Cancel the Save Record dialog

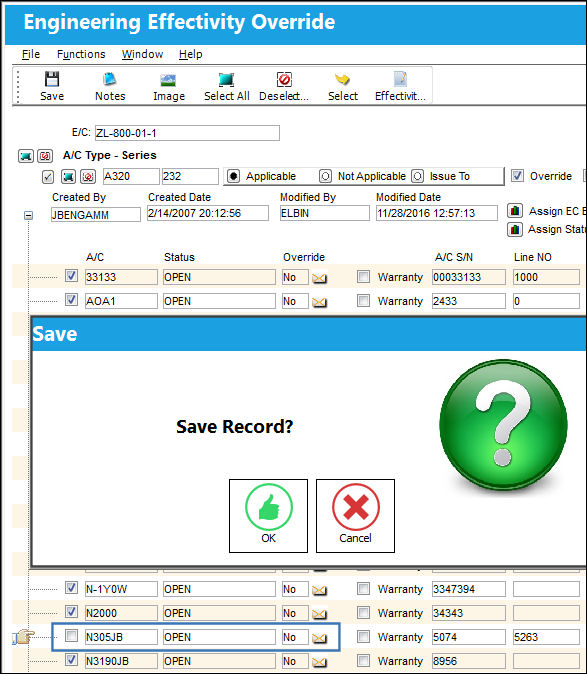click(355, 516)
